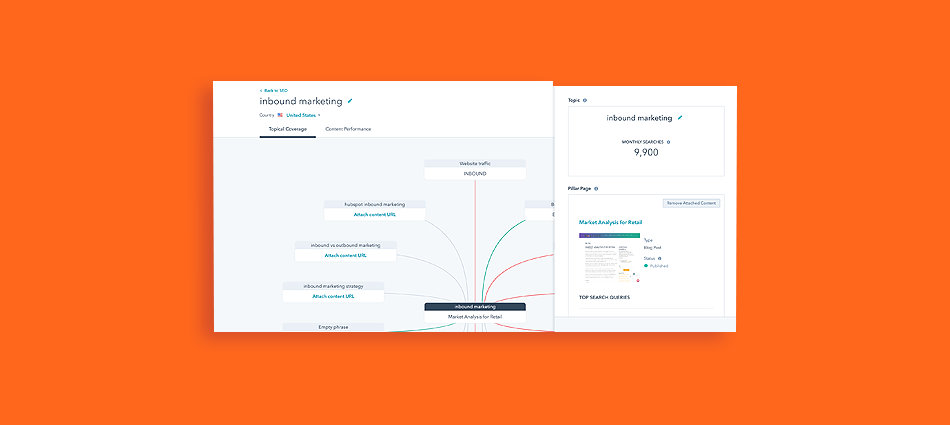This screenshot has height=425, width=950.
Task: Switch to the Topical Coverage tab
Action: pos(288,129)
